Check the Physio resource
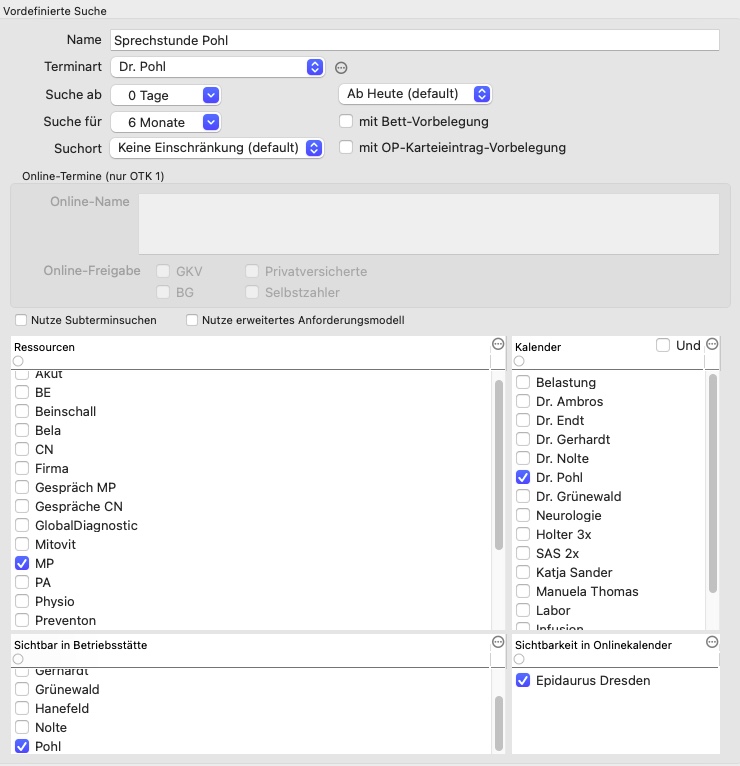The width and height of the screenshot is (740, 766). coord(21,601)
